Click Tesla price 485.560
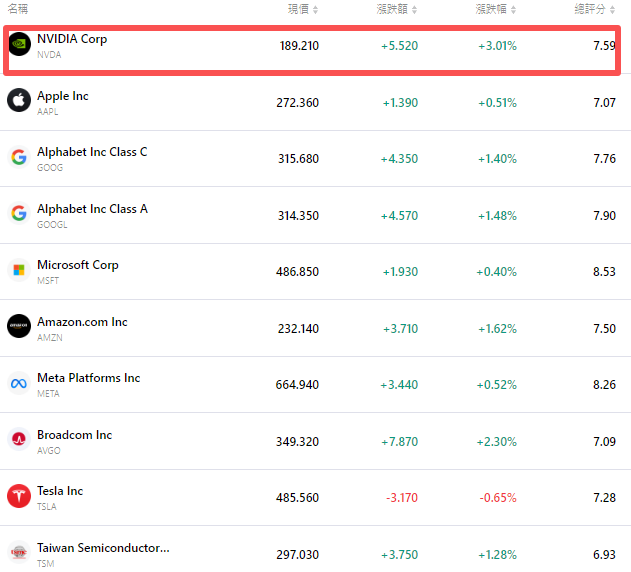 [x=297, y=498]
